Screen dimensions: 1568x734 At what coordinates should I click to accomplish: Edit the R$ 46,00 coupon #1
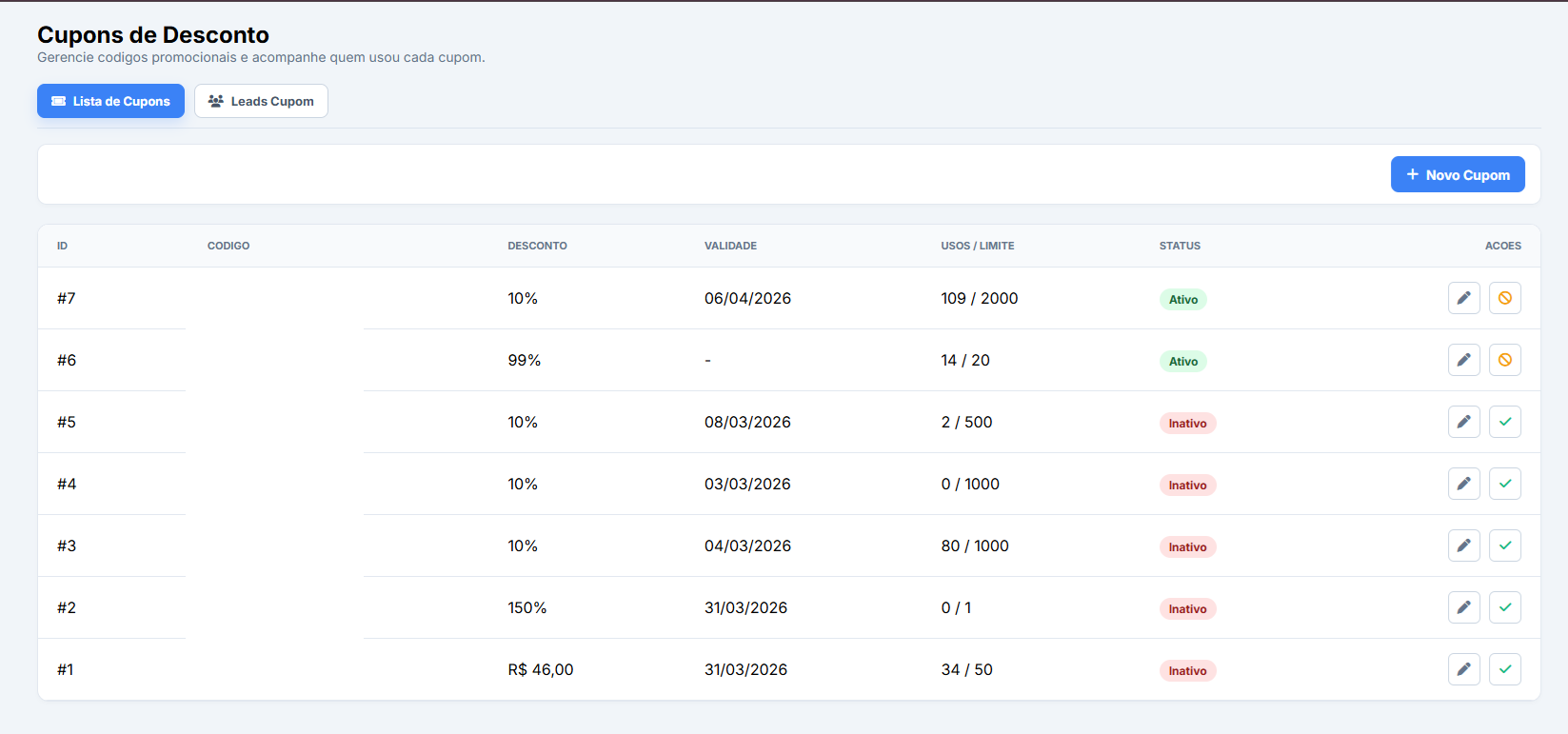pyautogui.click(x=1463, y=669)
